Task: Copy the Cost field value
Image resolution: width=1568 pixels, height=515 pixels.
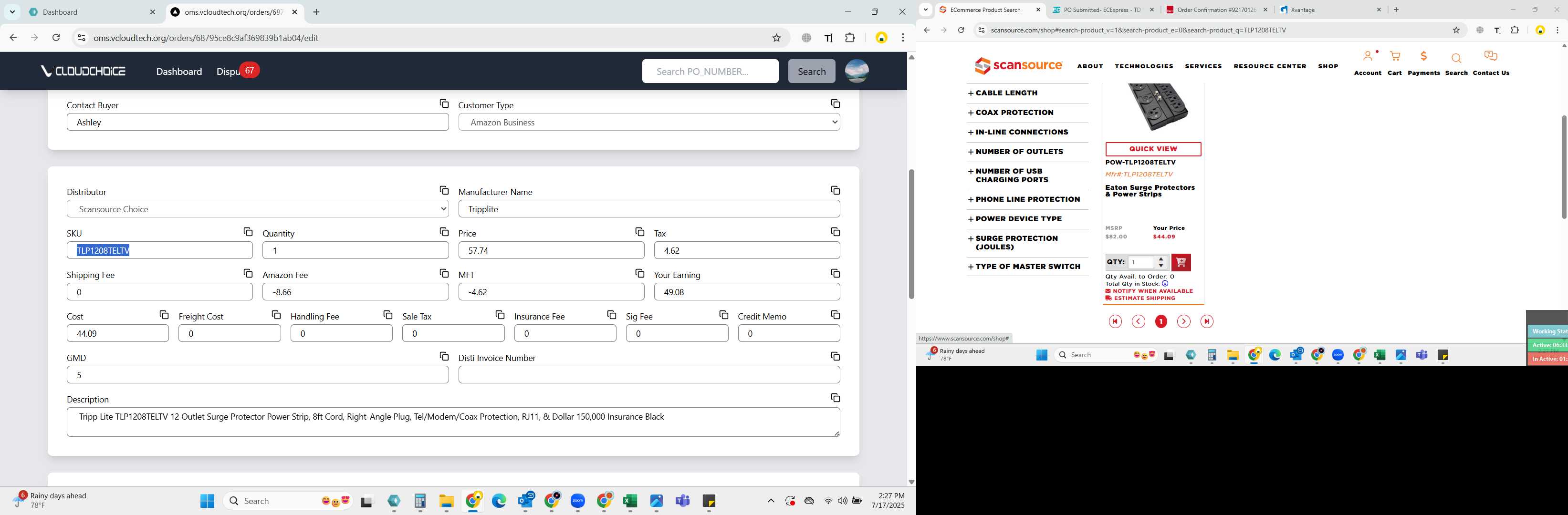Action: [164, 315]
